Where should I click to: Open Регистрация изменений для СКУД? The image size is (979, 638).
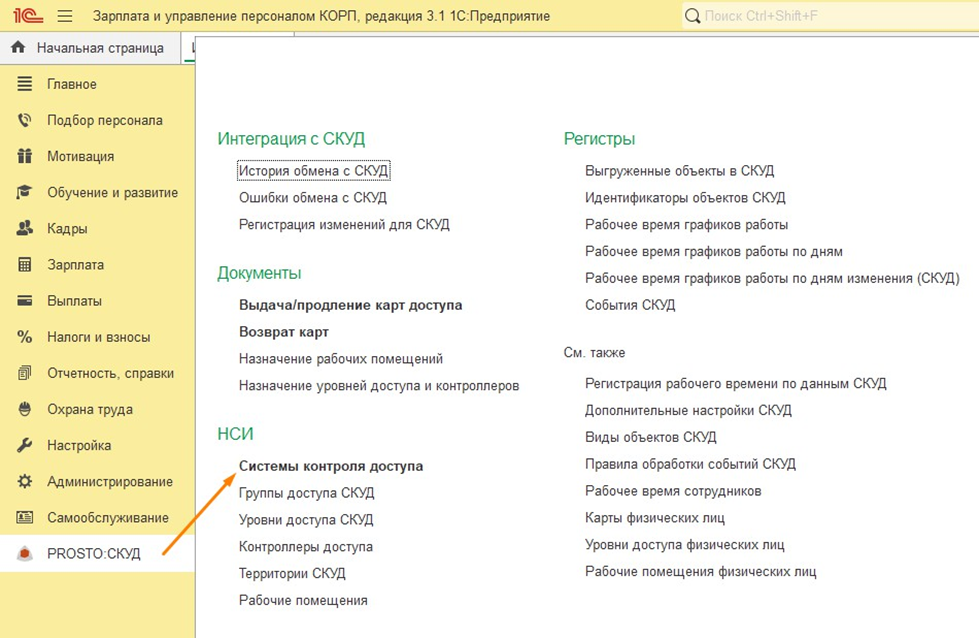pyautogui.click(x=344, y=225)
